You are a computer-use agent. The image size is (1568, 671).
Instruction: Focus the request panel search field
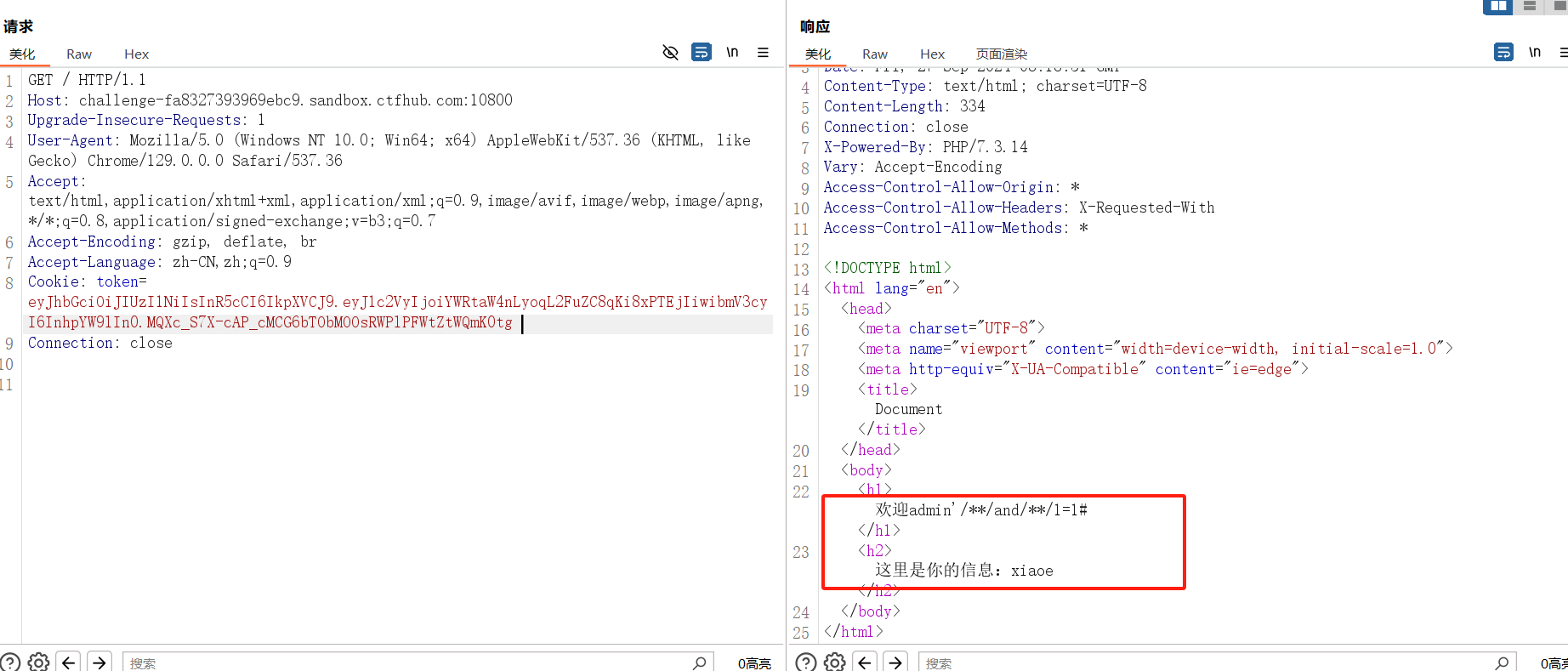tap(408, 662)
